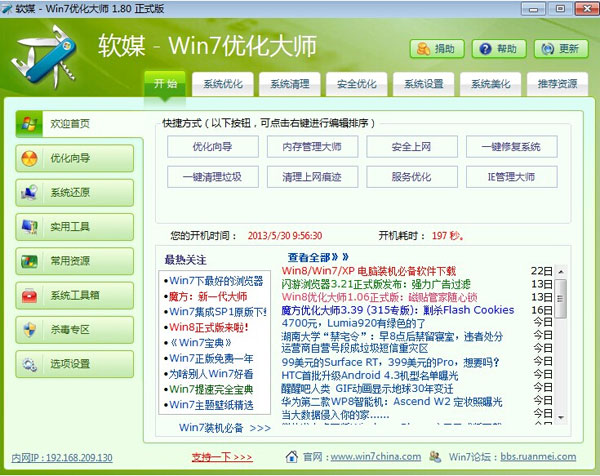
Task: Click the Swiss army knife app logo
Action: pos(44,55)
